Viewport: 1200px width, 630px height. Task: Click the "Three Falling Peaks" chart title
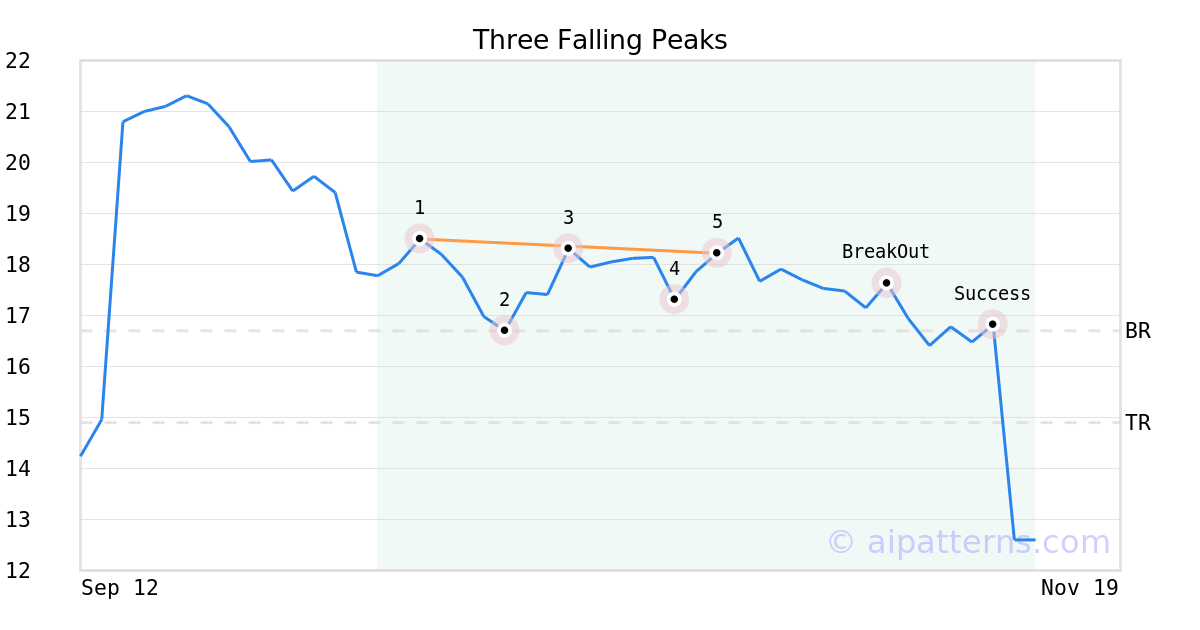[600, 40]
